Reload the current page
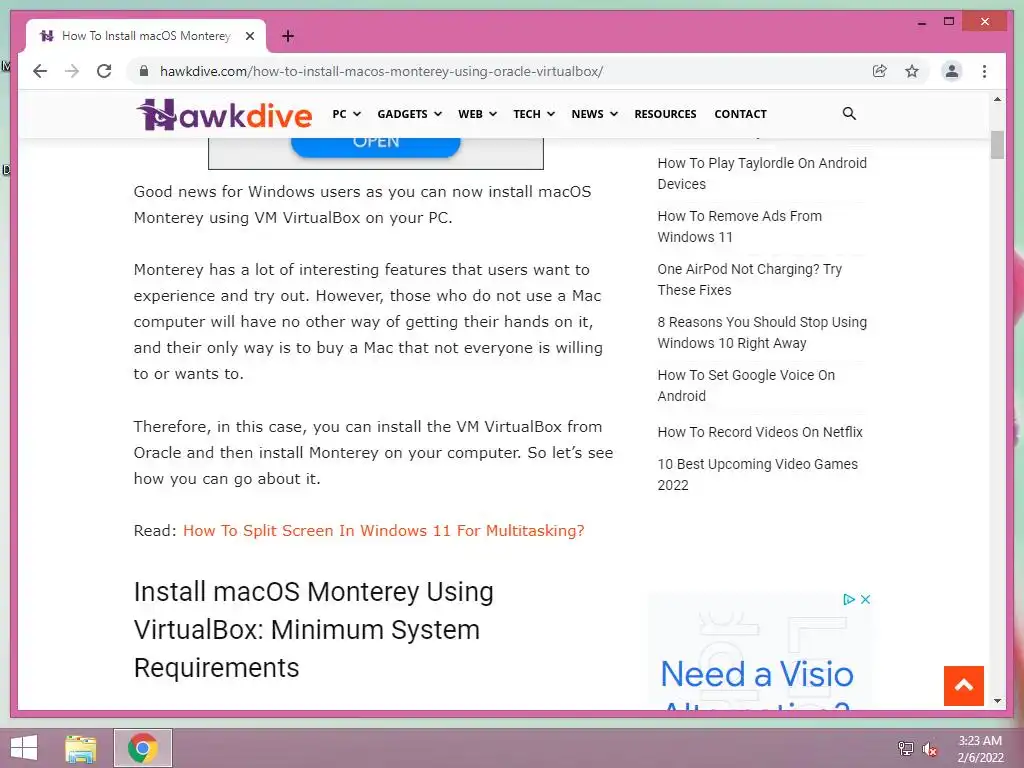Viewport: 1024px width, 768px height. pos(104,71)
